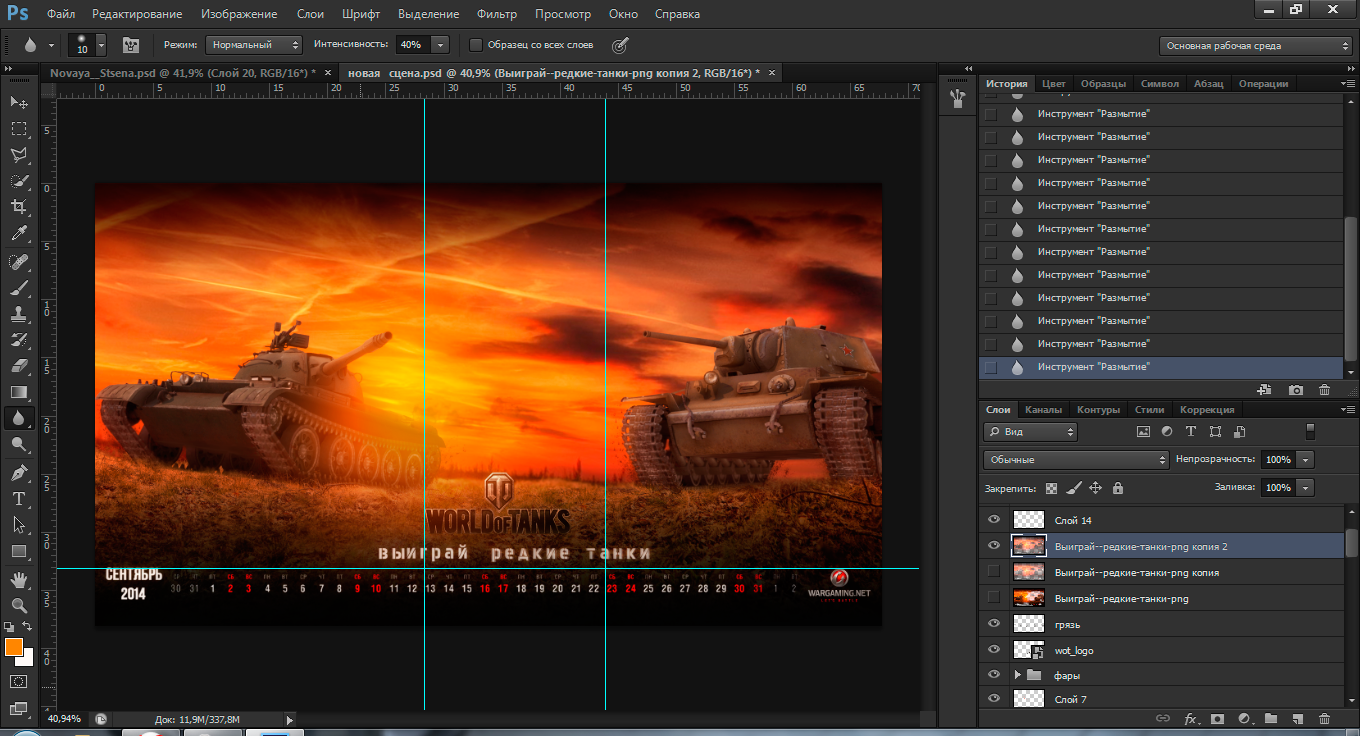Open the layer filter type 'Вид' dropdown
The width and height of the screenshot is (1360, 736).
[x=1030, y=432]
